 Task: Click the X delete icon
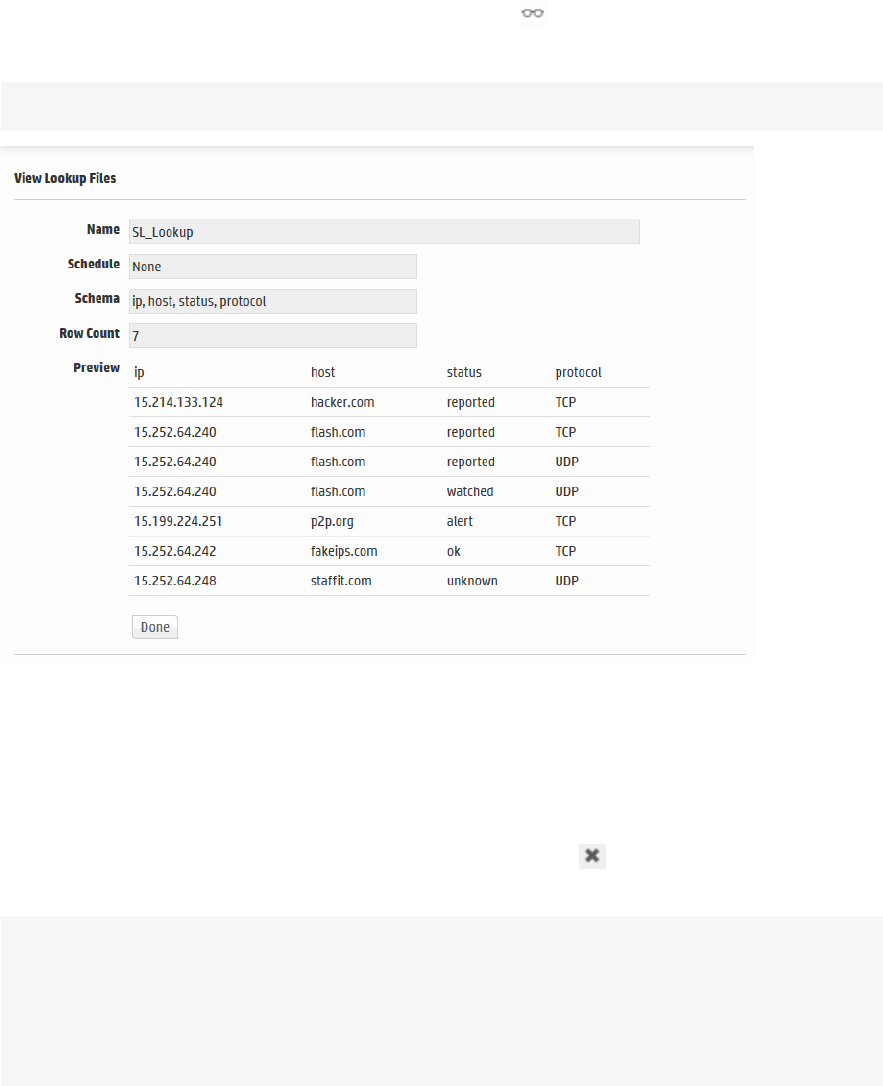tap(592, 855)
